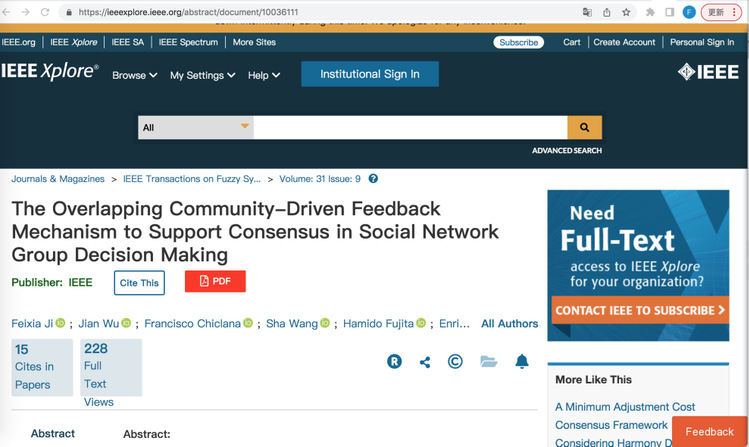
Task: Open the IEEE.org site link
Action: coord(18,42)
